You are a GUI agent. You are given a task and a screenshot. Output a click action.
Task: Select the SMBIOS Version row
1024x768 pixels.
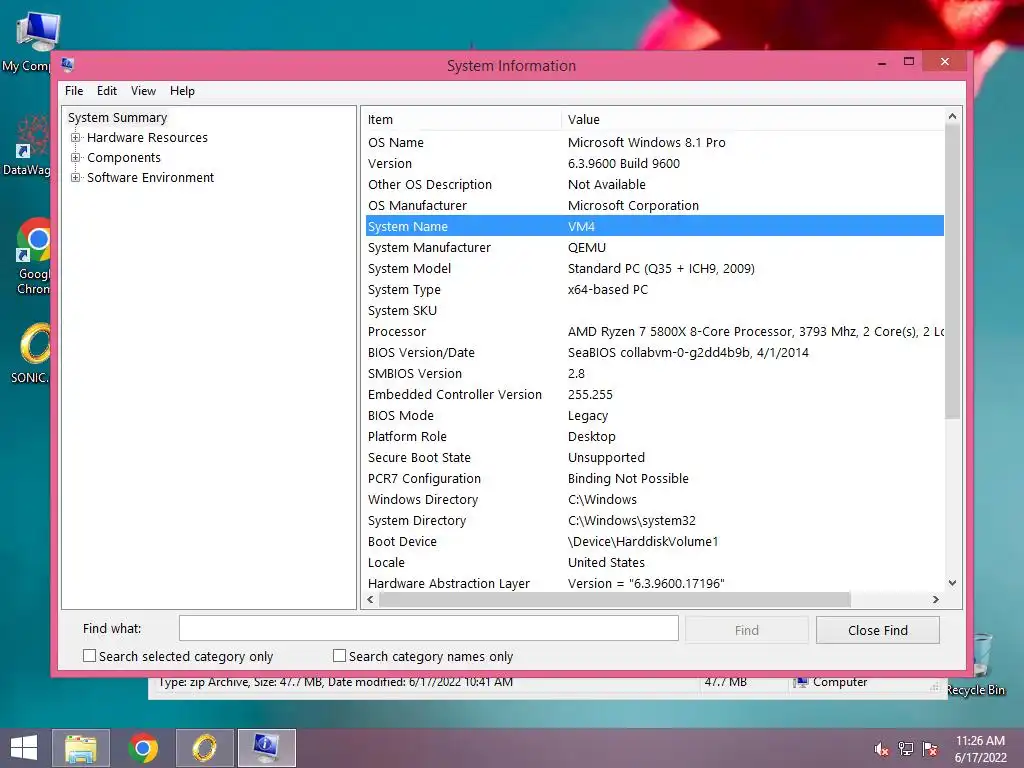click(x=654, y=373)
